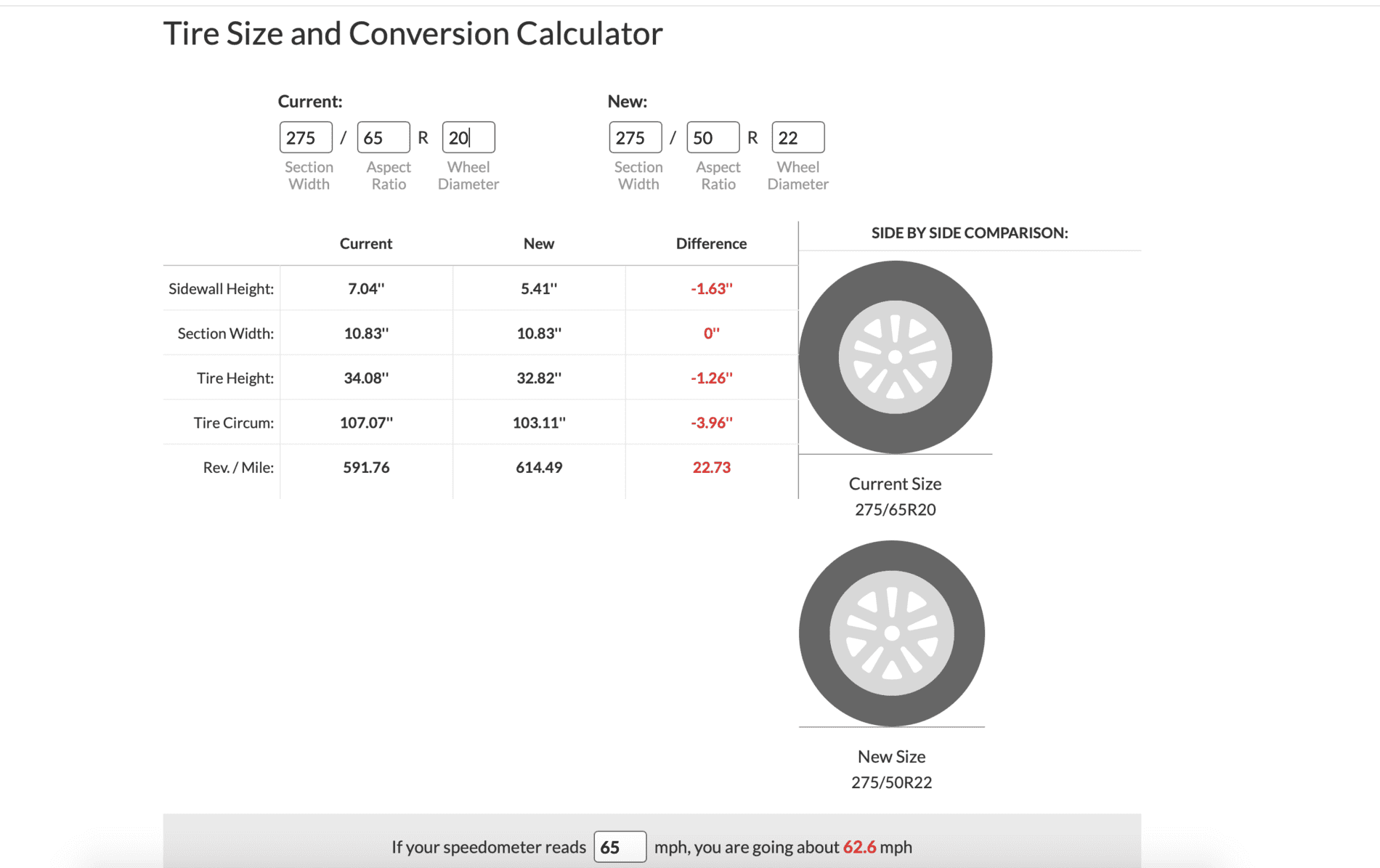The width and height of the screenshot is (1380, 868).
Task: Click the 'Tire Circum:' row label
Action: click(234, 423)
